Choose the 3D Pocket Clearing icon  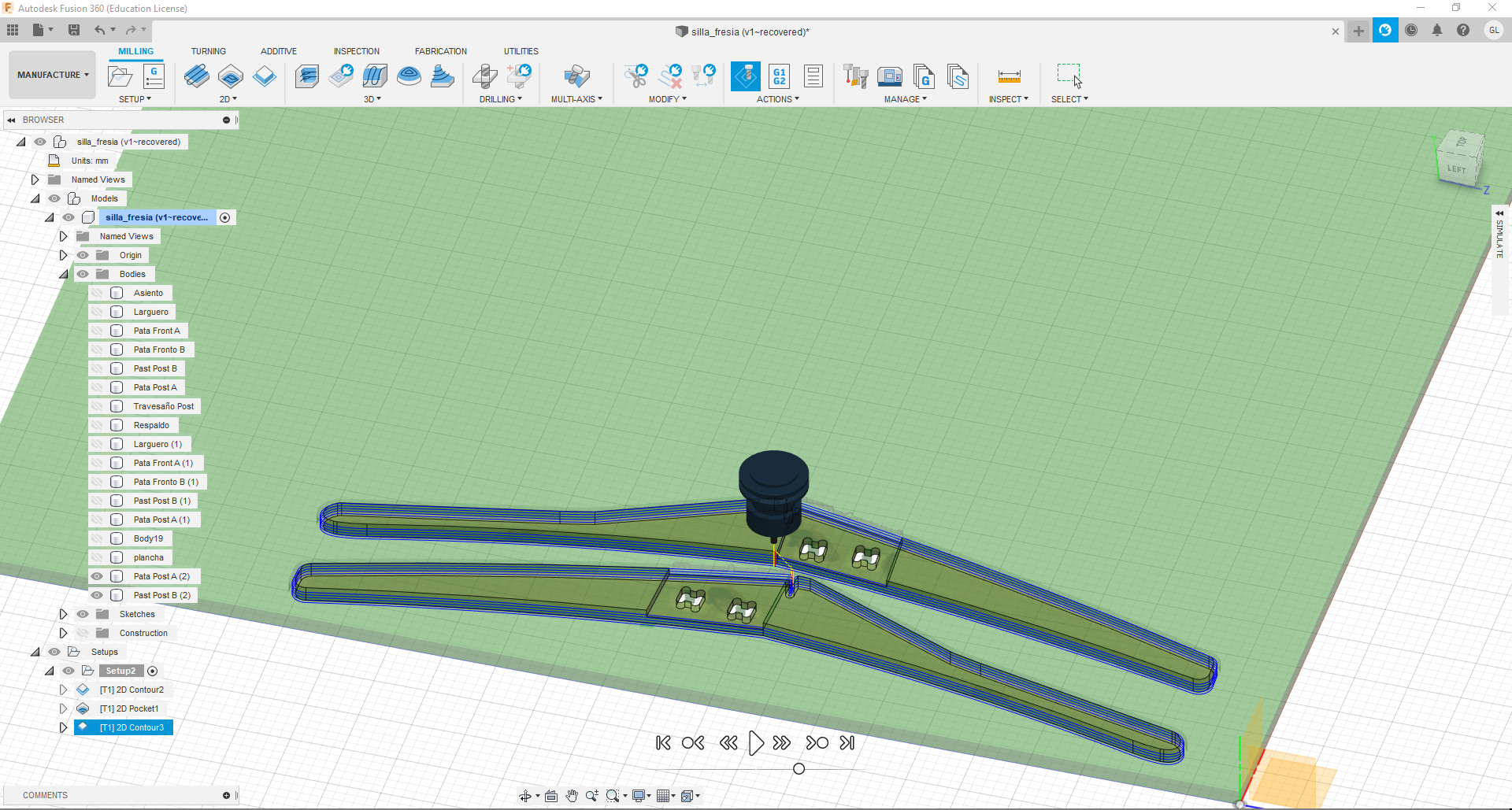pos(341,76)
